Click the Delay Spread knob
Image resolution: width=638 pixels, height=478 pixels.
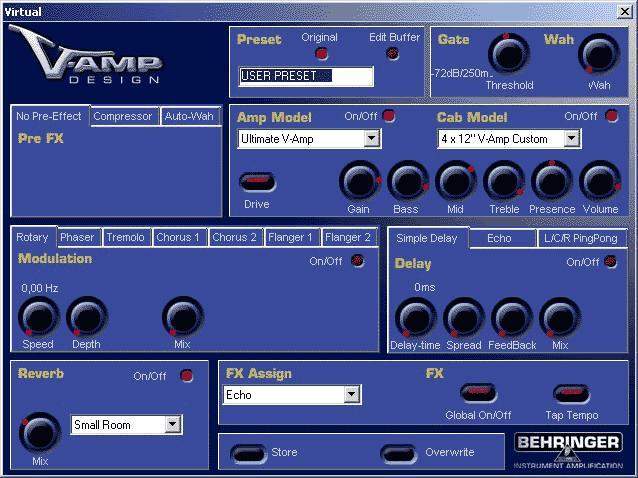(x=463, y=318)
